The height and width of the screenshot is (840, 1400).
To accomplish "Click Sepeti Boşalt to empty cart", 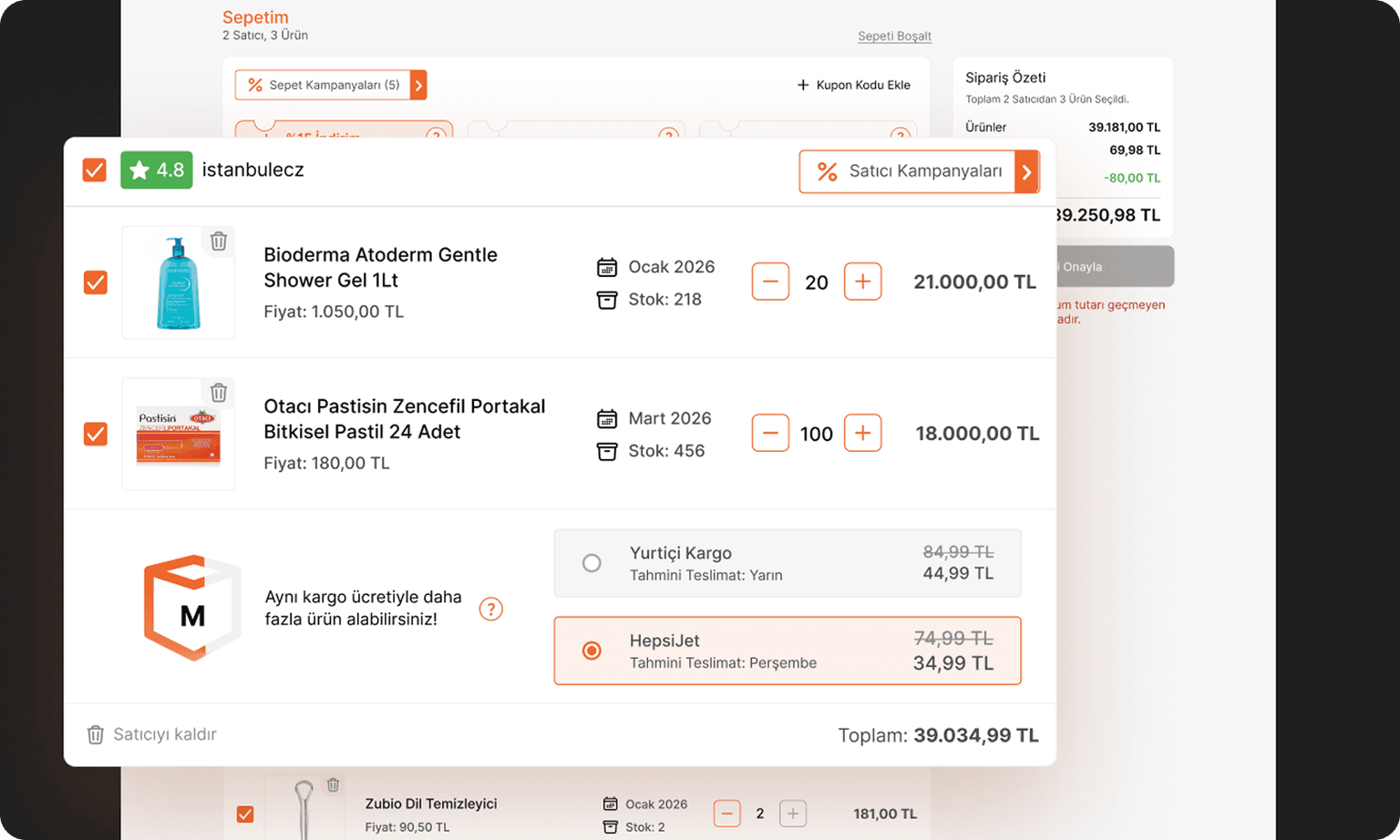I will click(894, 36).
